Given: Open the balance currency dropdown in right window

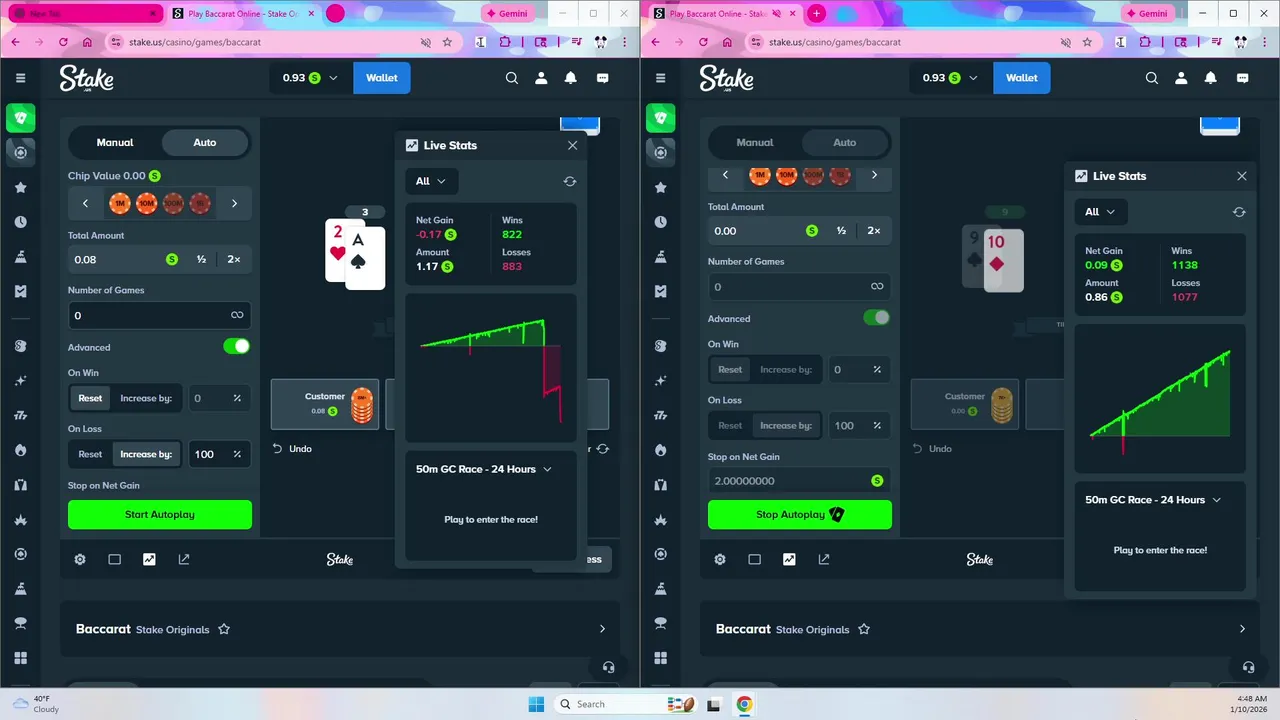Looking at the screenshot, I should tap(950, 78).
